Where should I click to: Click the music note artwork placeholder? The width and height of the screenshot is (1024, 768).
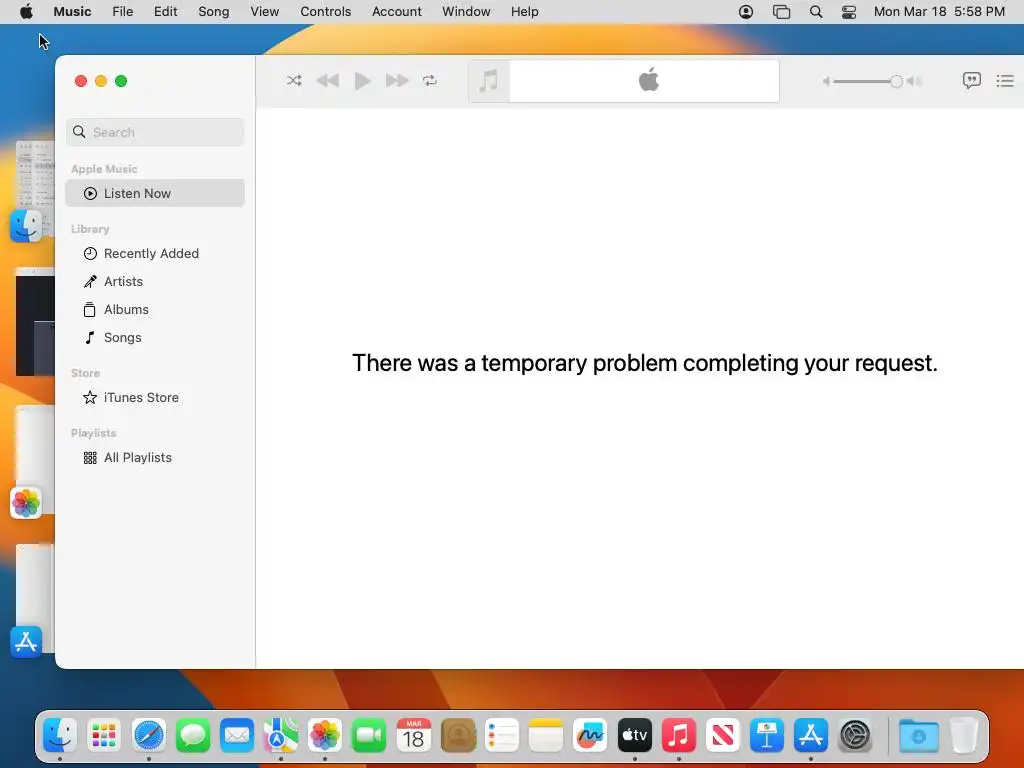488,81
